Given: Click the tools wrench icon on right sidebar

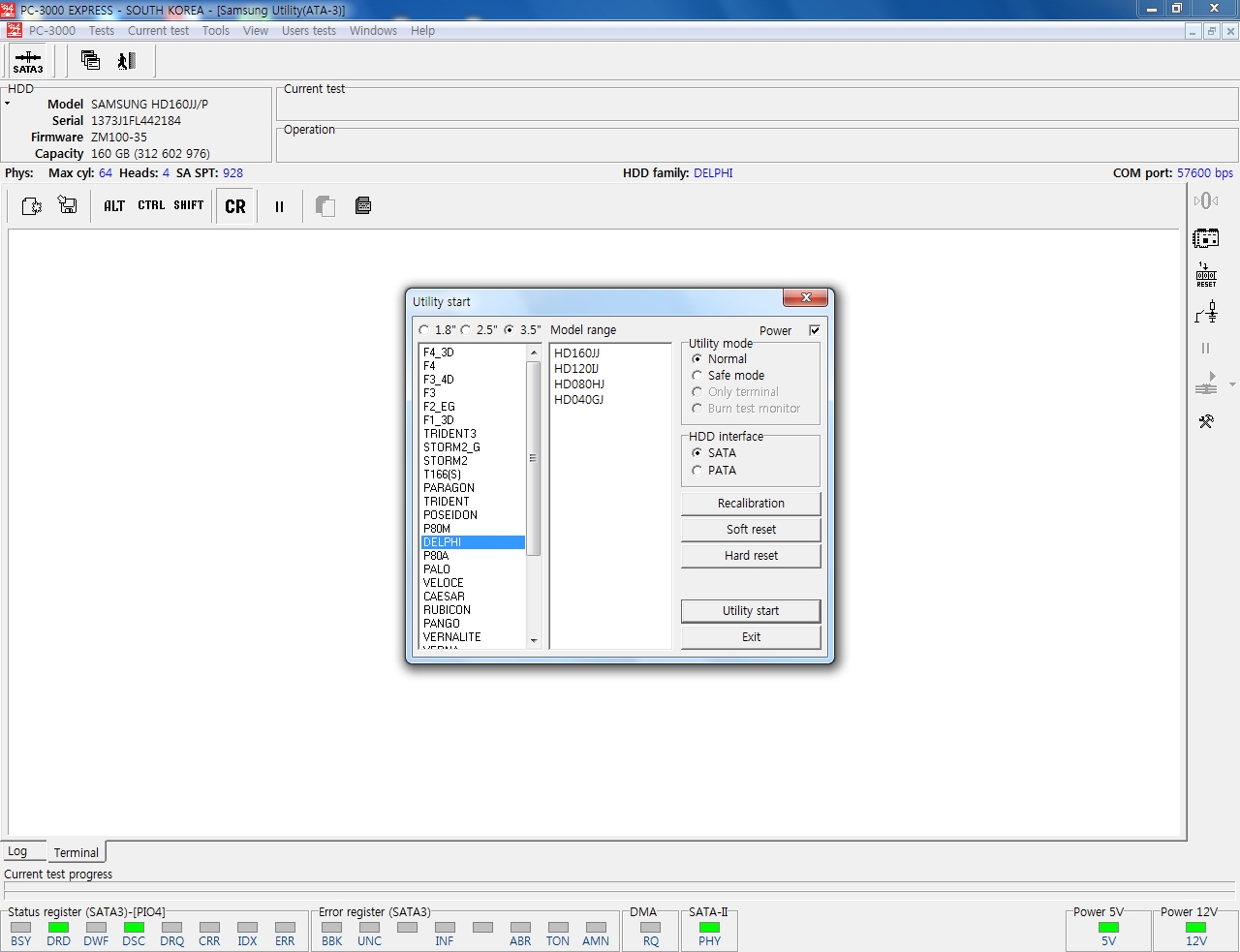Looking at the screenshot, I should 1206,421.
